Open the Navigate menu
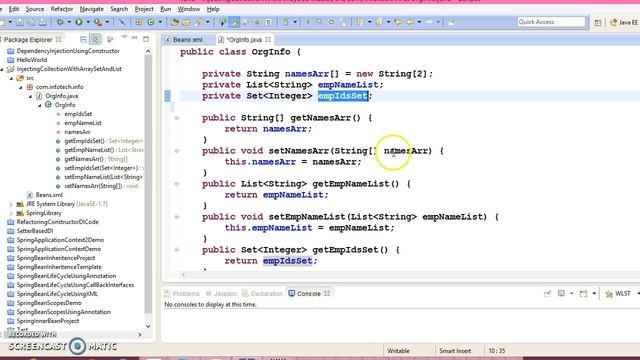 [91, 9]
